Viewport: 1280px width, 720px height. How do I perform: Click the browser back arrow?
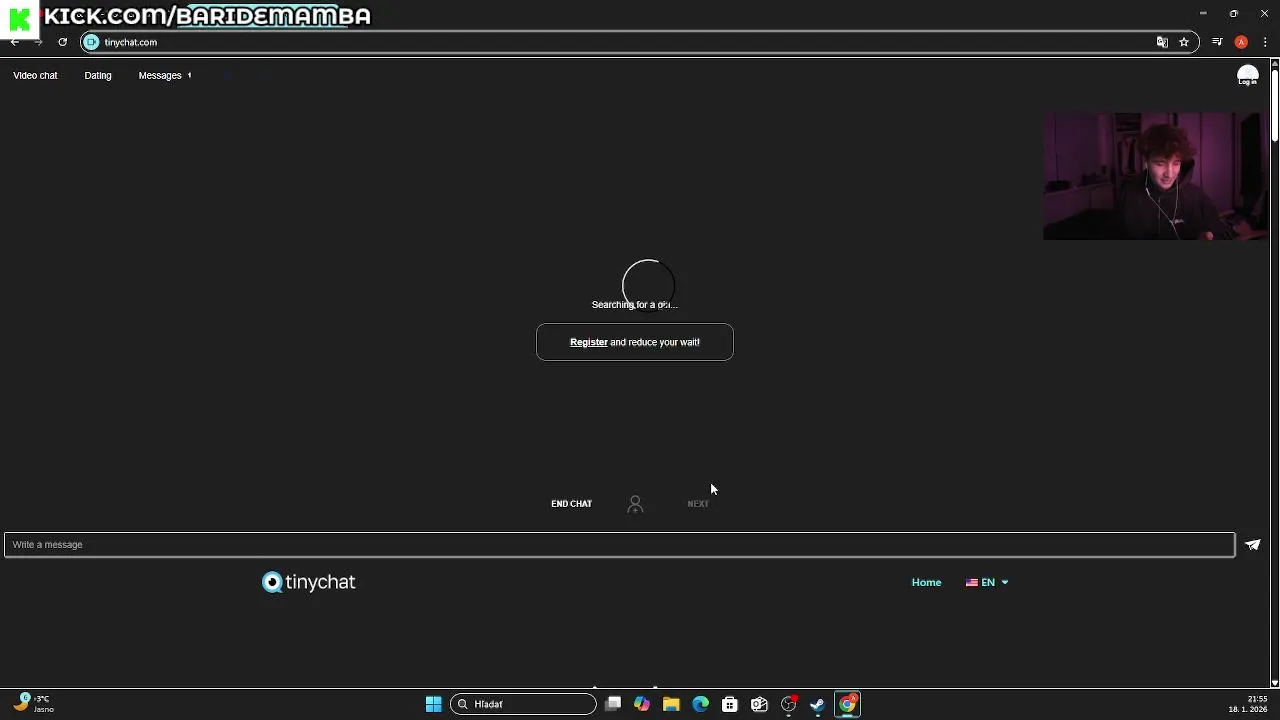[x=15, y=42]
